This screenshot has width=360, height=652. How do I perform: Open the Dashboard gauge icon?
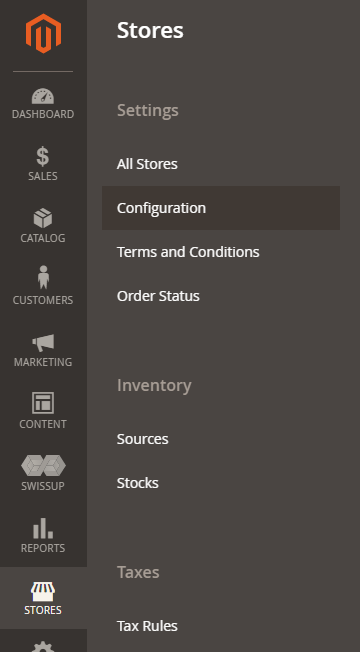43,96
